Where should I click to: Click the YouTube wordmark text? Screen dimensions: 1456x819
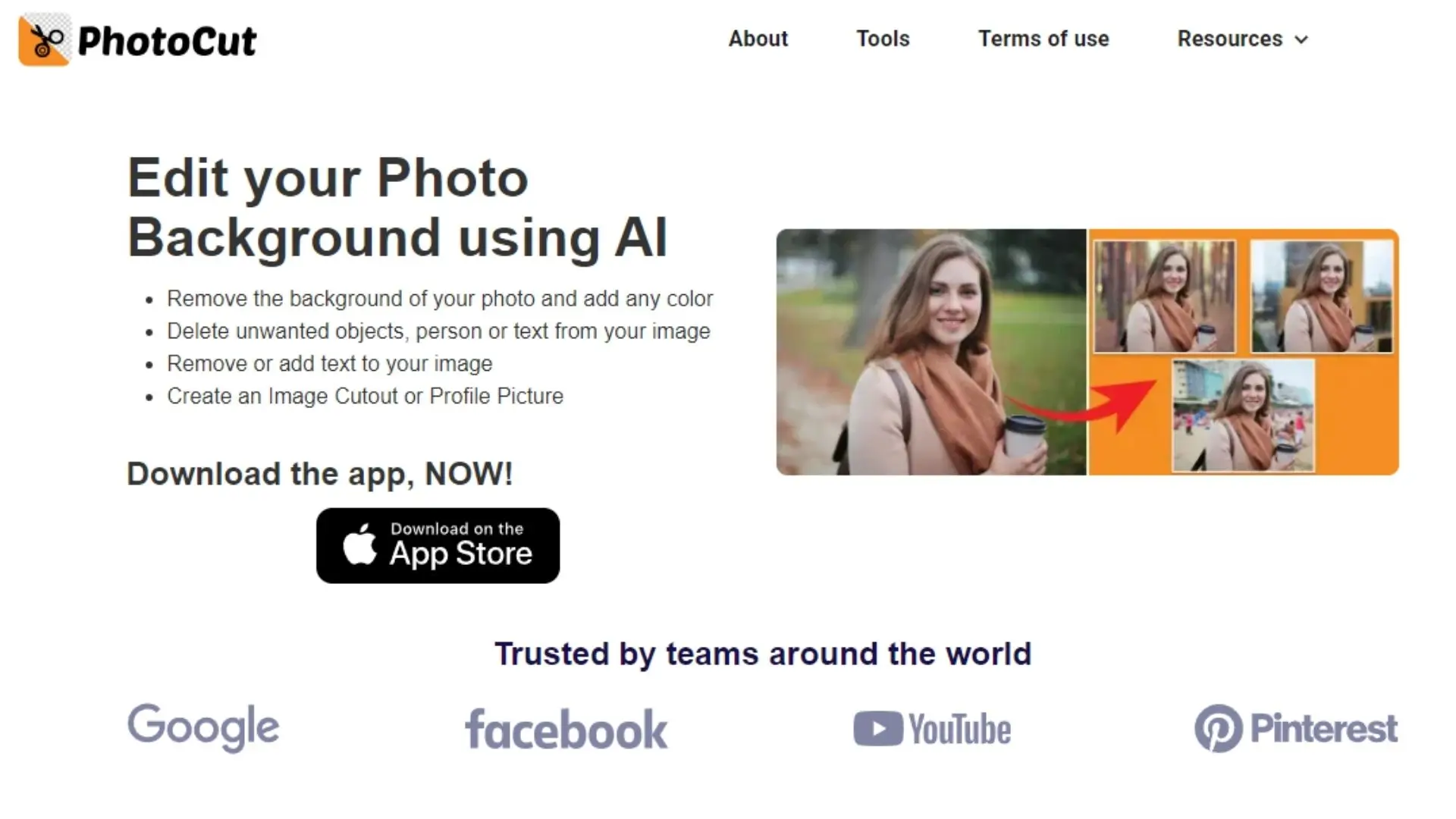coord(960,730)
